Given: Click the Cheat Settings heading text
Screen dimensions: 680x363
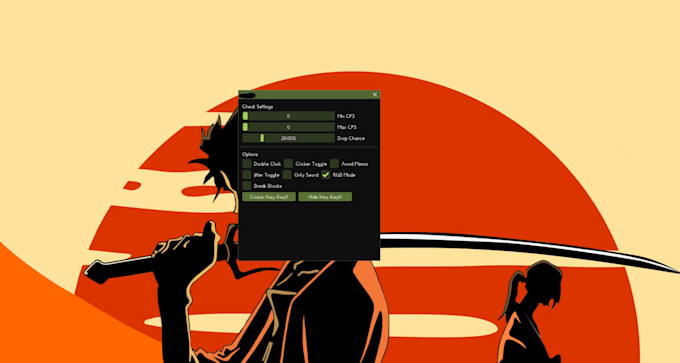Looking at the screenshot, I should pos(258,107).
